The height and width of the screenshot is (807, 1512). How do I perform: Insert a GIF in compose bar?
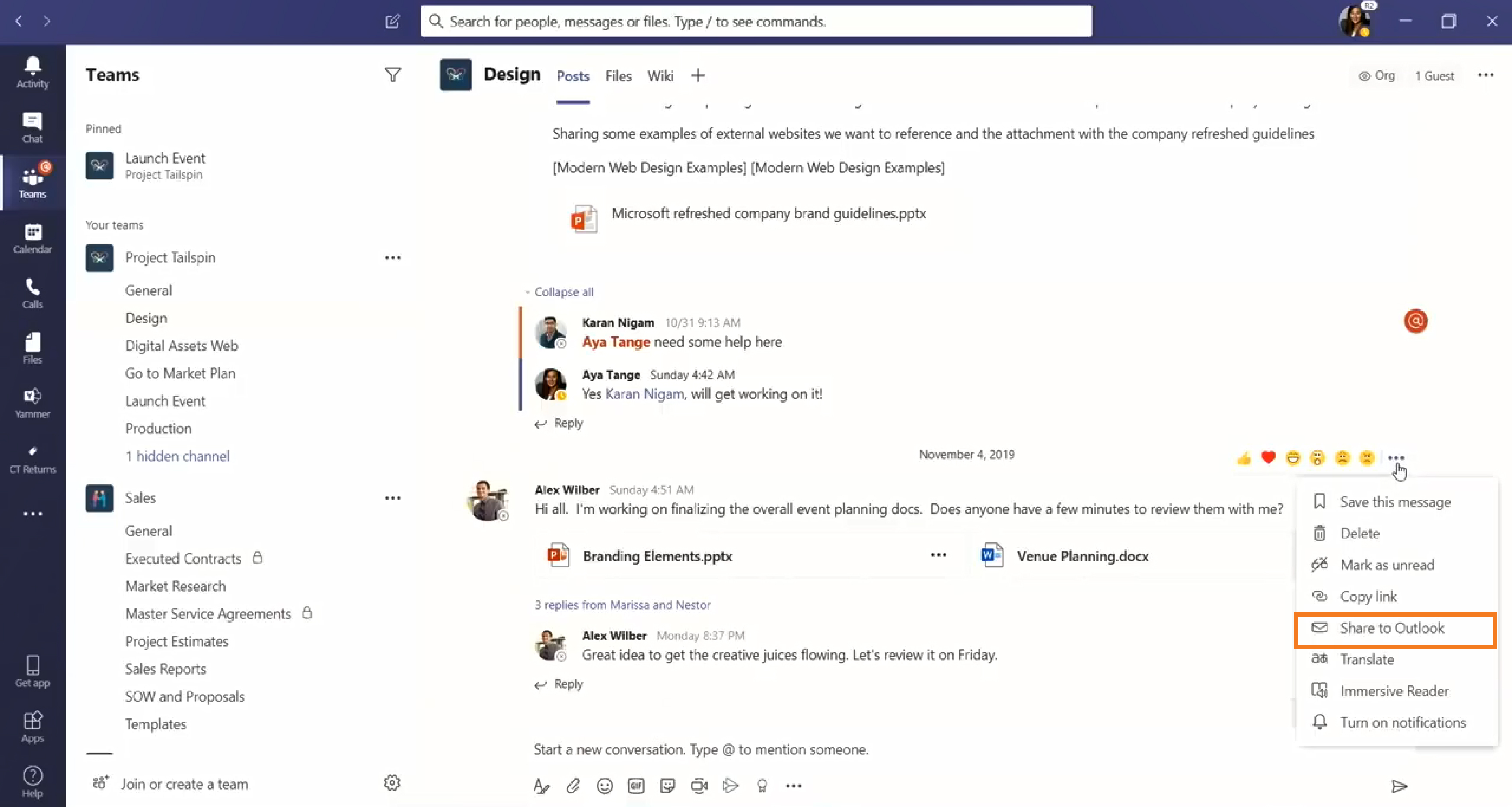coord(636,786)
